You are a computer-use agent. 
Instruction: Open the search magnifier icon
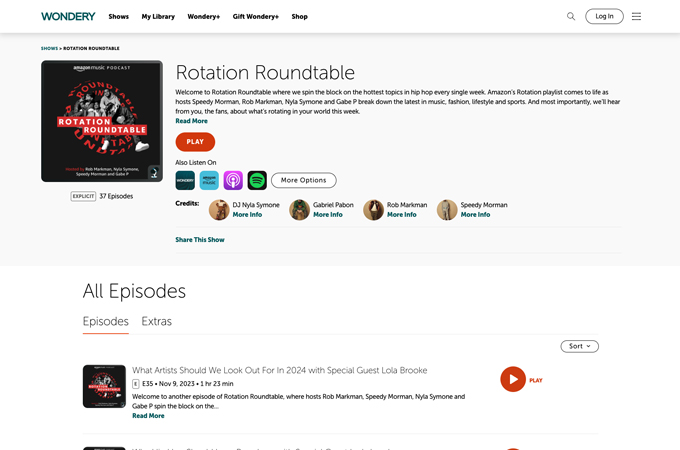571,16
